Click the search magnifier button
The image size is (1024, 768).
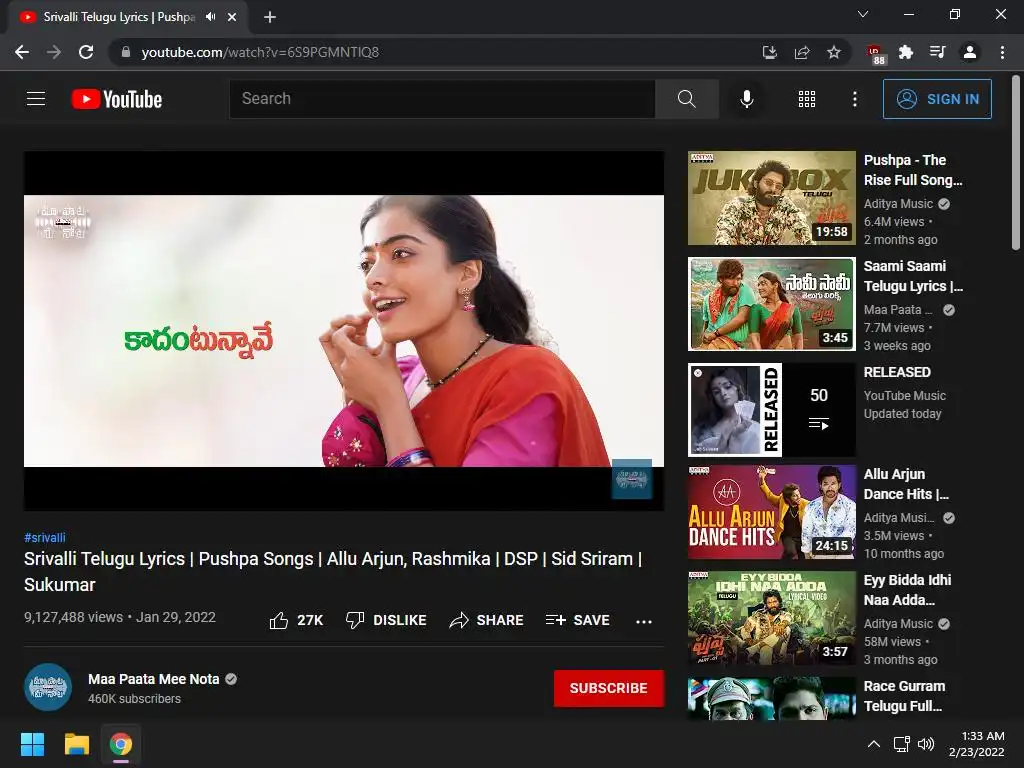point(686,99)
